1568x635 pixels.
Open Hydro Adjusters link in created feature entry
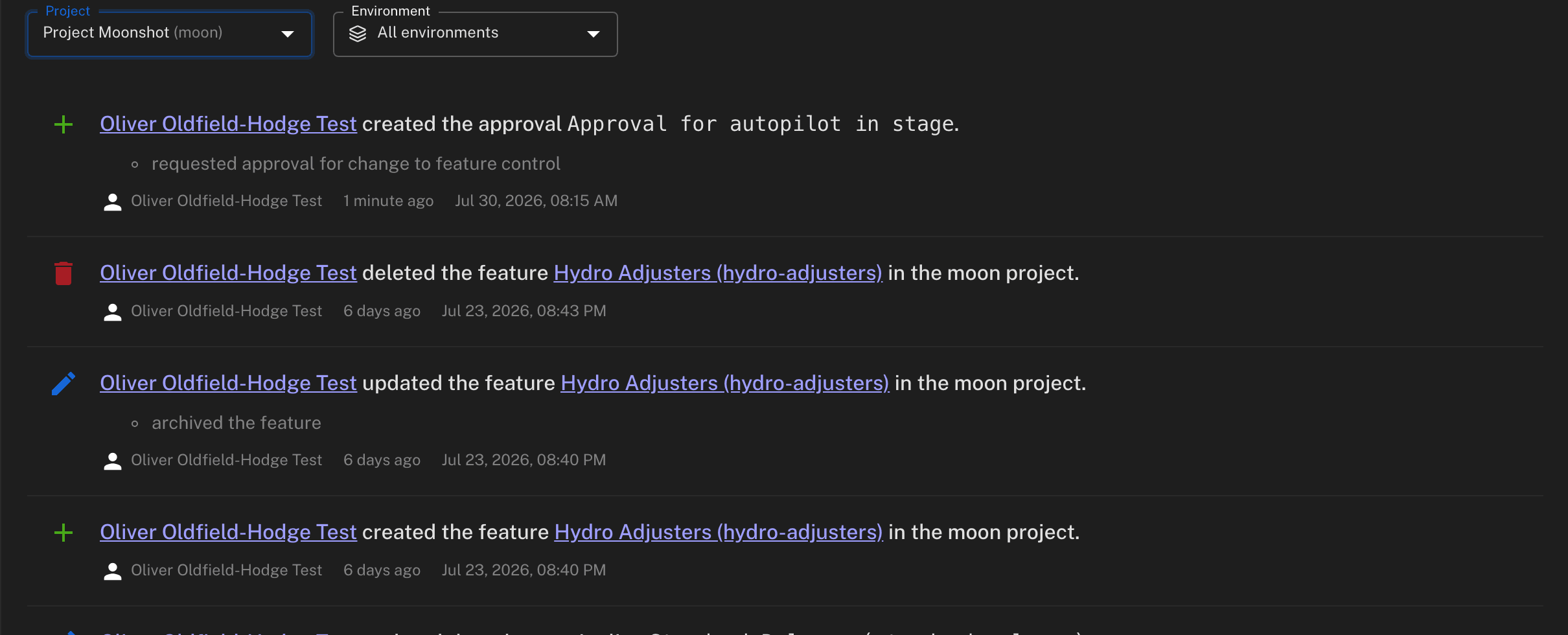(x=719, y=532)
